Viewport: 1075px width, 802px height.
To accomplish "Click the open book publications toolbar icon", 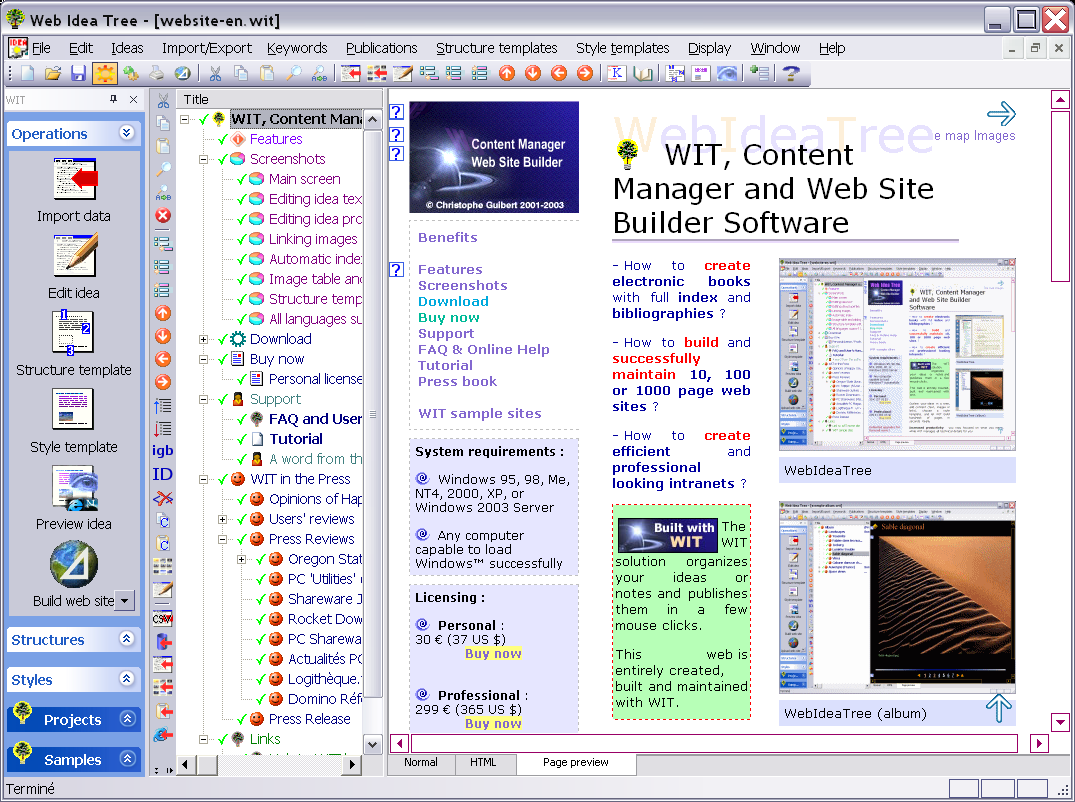I will click(642, 73).
